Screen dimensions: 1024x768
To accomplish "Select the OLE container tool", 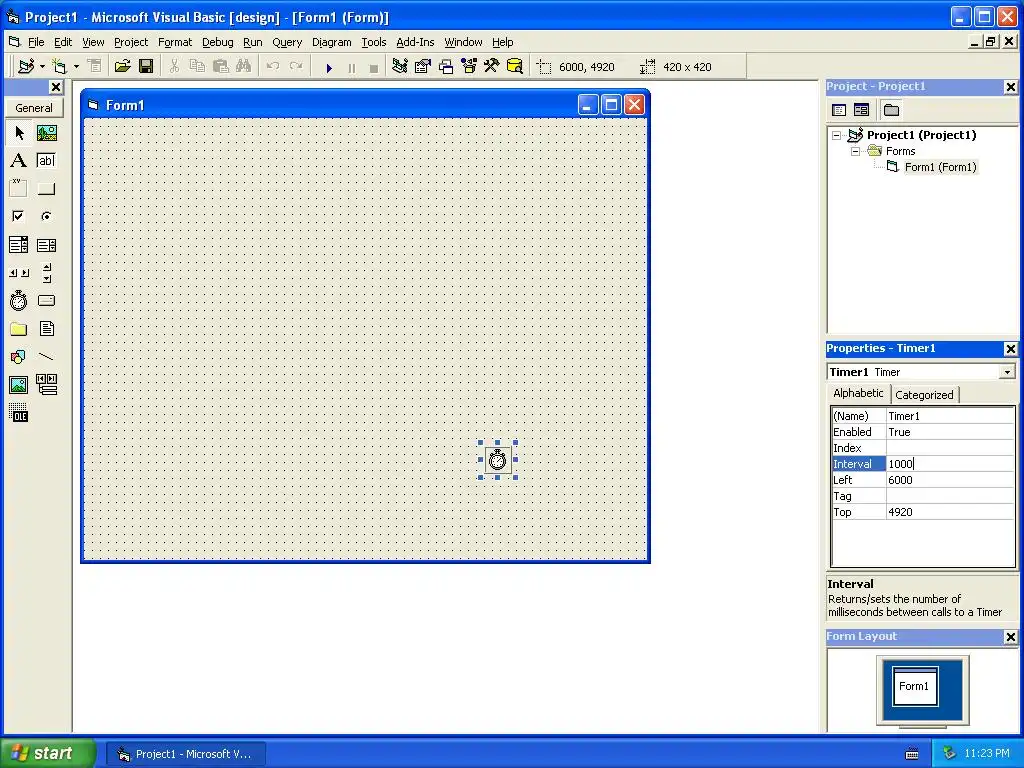I will [19, 413].
